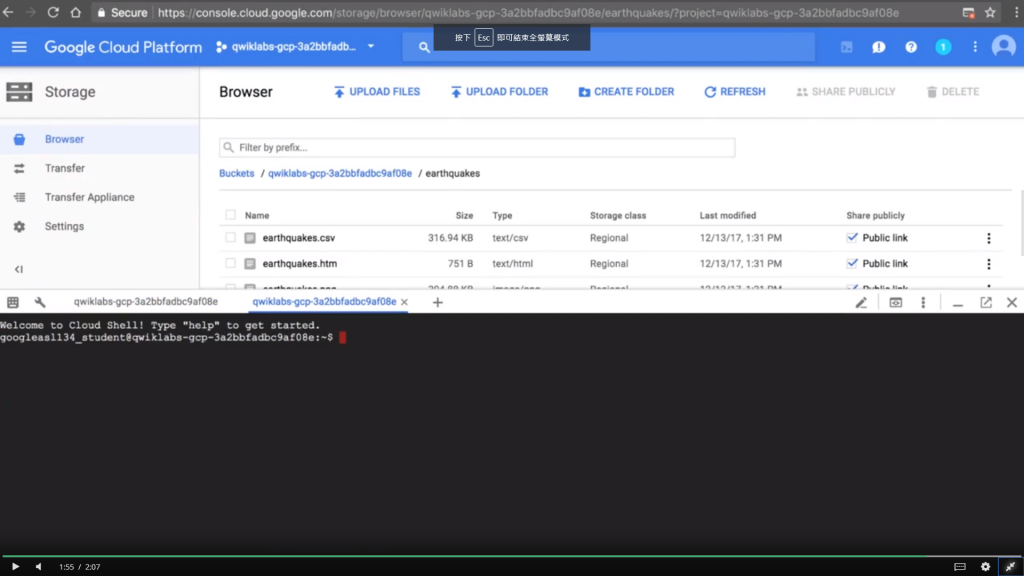Click the search magnifier icon in header
The height and width of the screenshot is (576, 1024).
(x=424, y=47)
